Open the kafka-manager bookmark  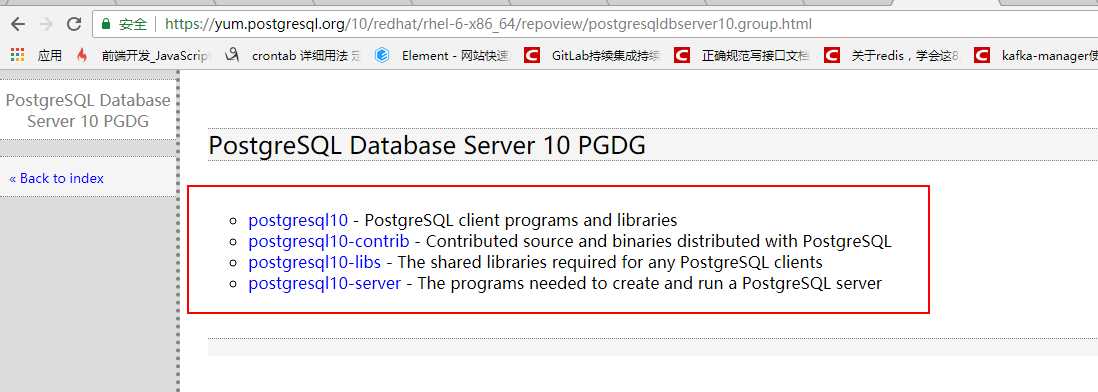pyautogui.click(x=1049, y=55)
